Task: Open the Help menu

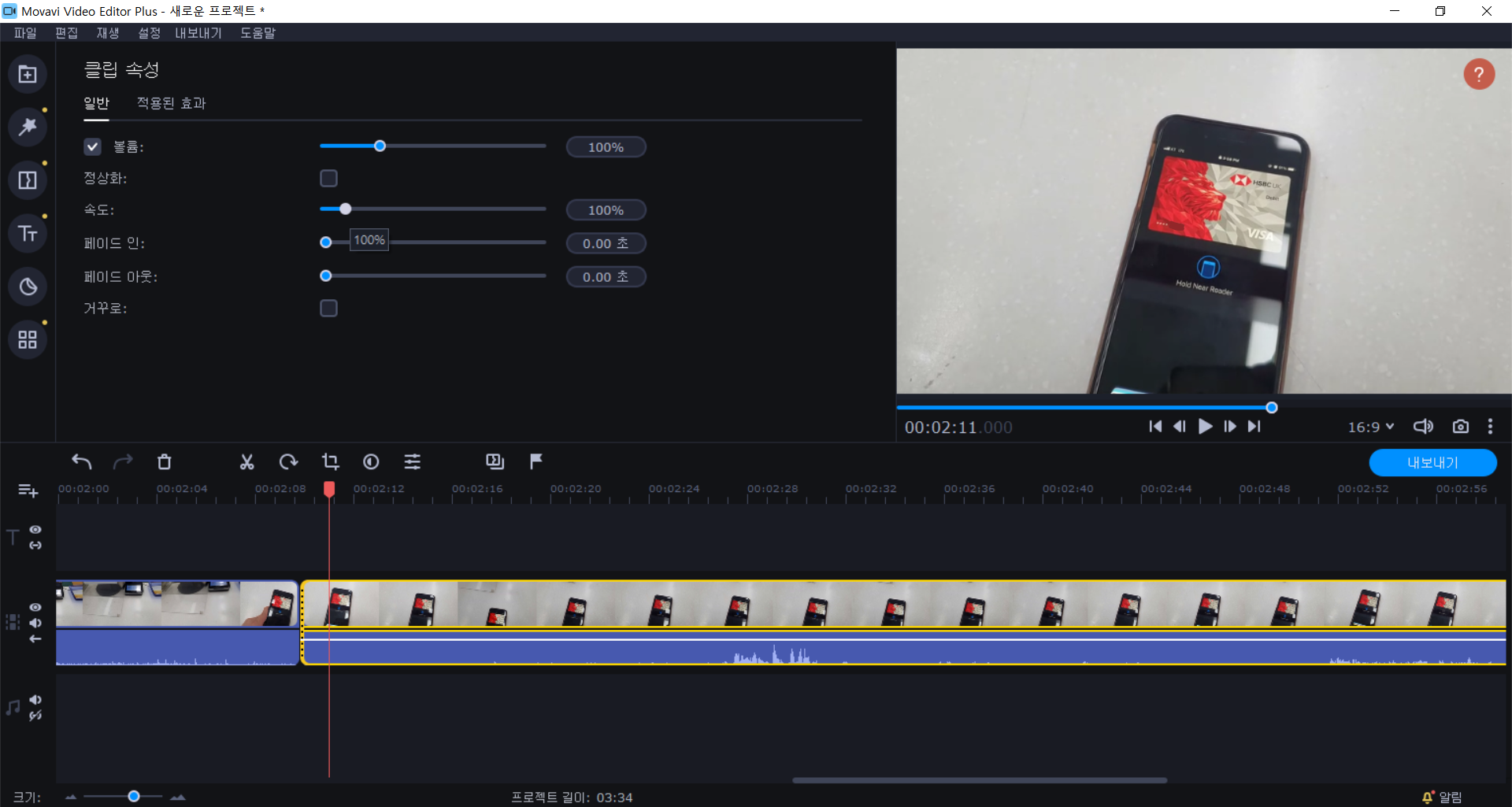Action: pyautogui.click(x=258, y=32)
